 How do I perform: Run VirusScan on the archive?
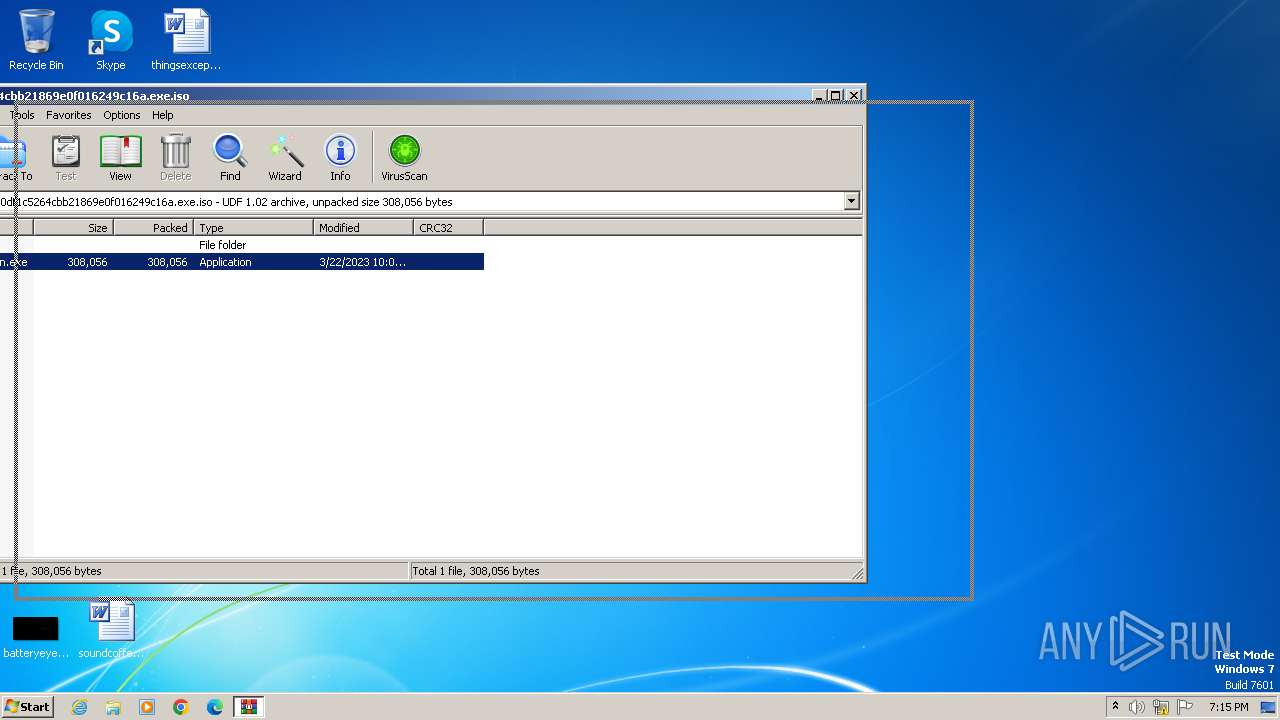(x=404, y=158)
